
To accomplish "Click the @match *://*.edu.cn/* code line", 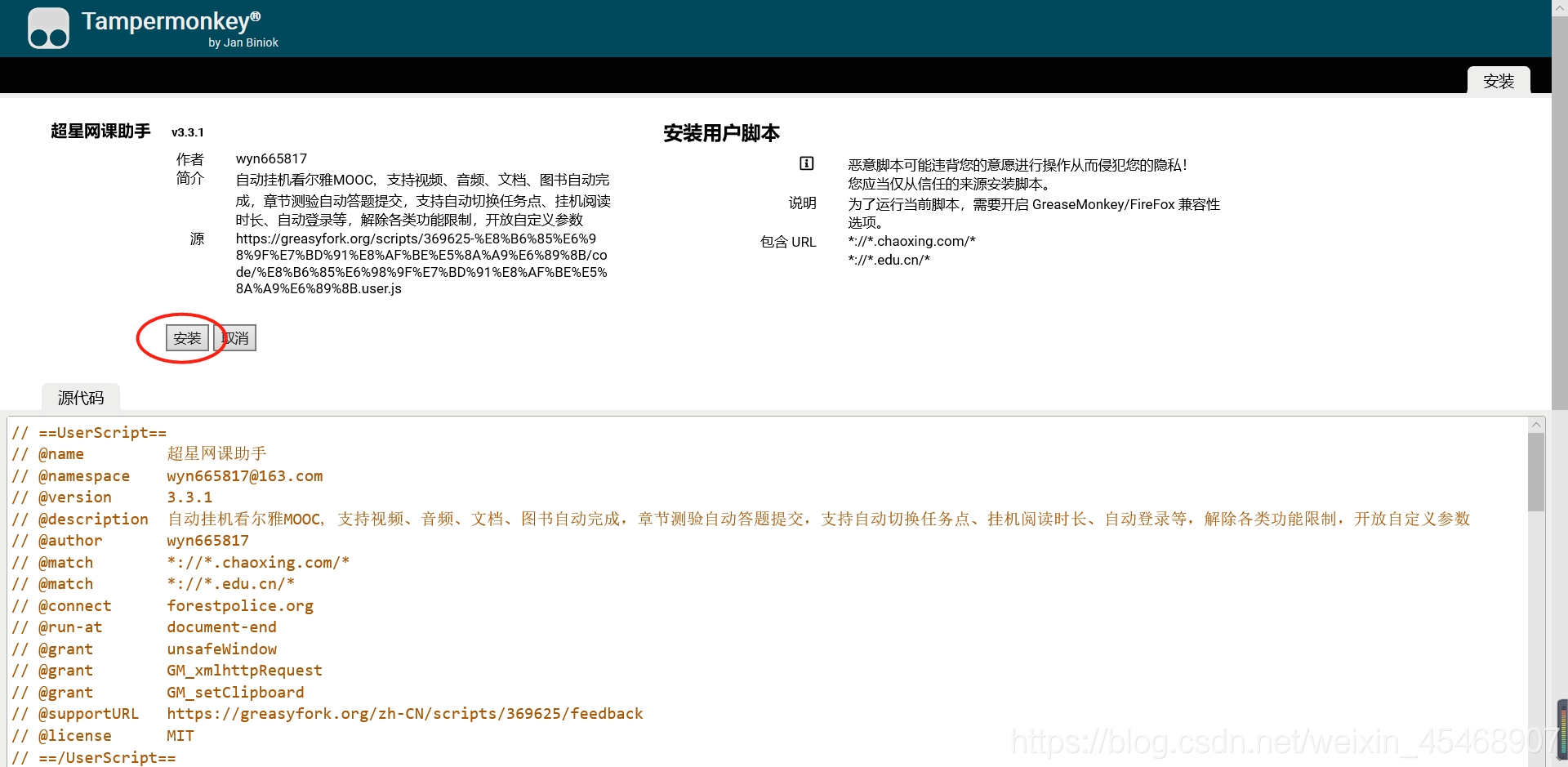I will [153, 584].
